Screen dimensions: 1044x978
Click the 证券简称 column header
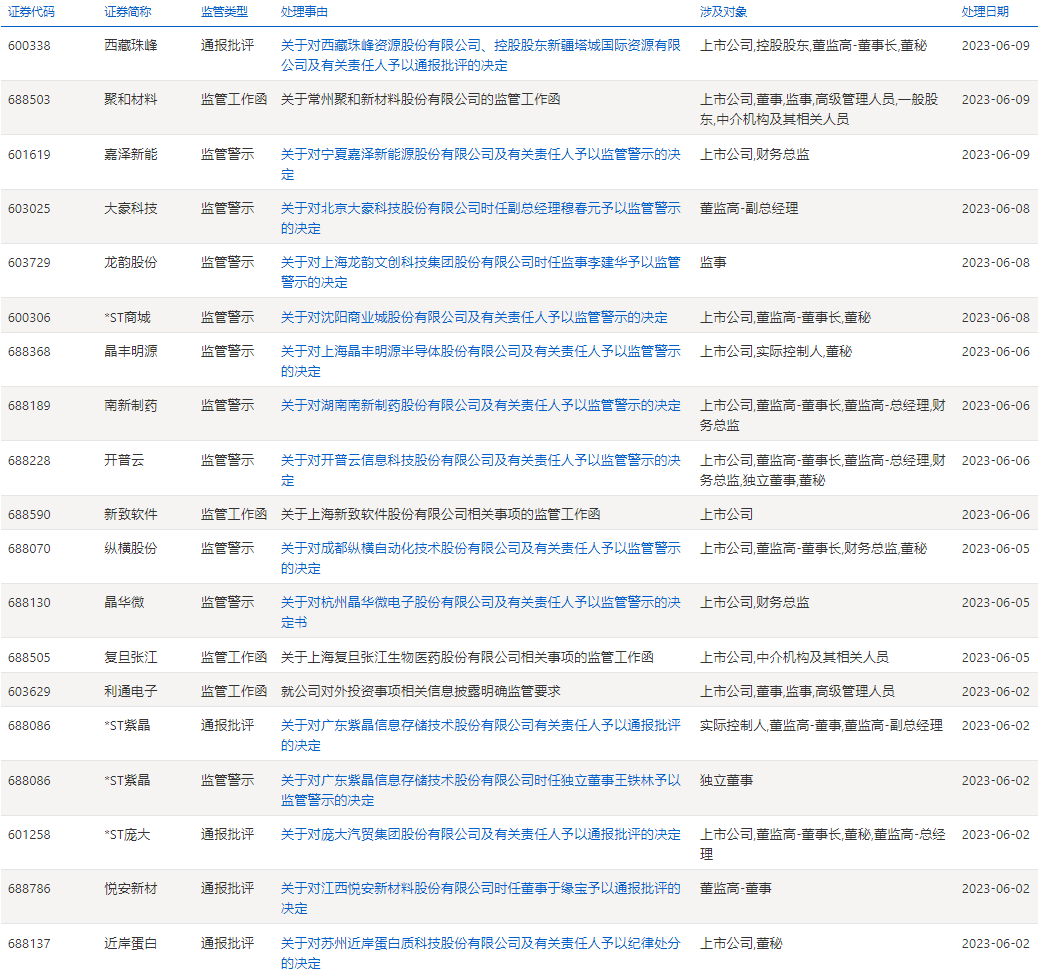coord(128,12)
